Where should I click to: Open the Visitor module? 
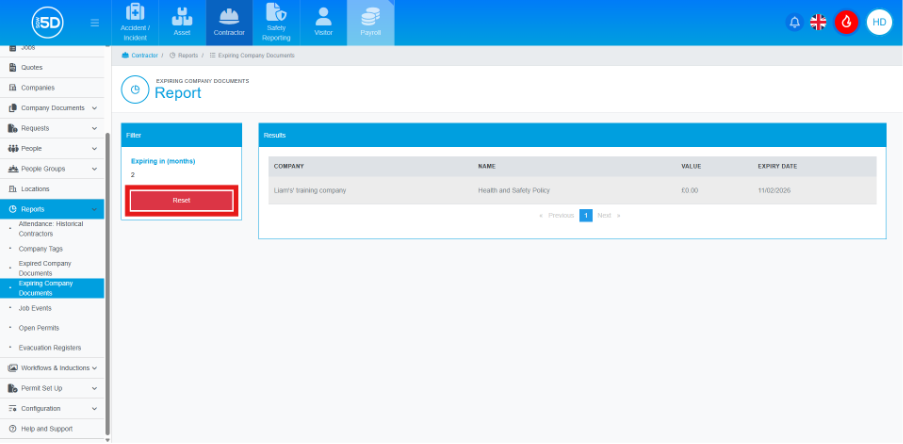322,22
